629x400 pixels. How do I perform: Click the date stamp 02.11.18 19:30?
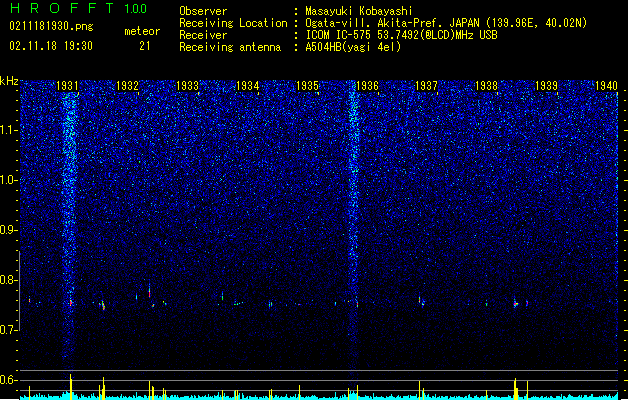[x=51, y=46]
